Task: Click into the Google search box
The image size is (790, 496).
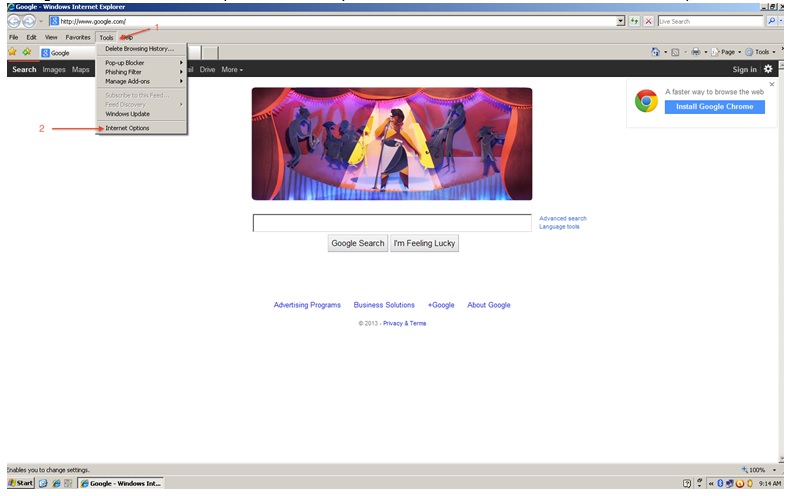Action: 392,223
